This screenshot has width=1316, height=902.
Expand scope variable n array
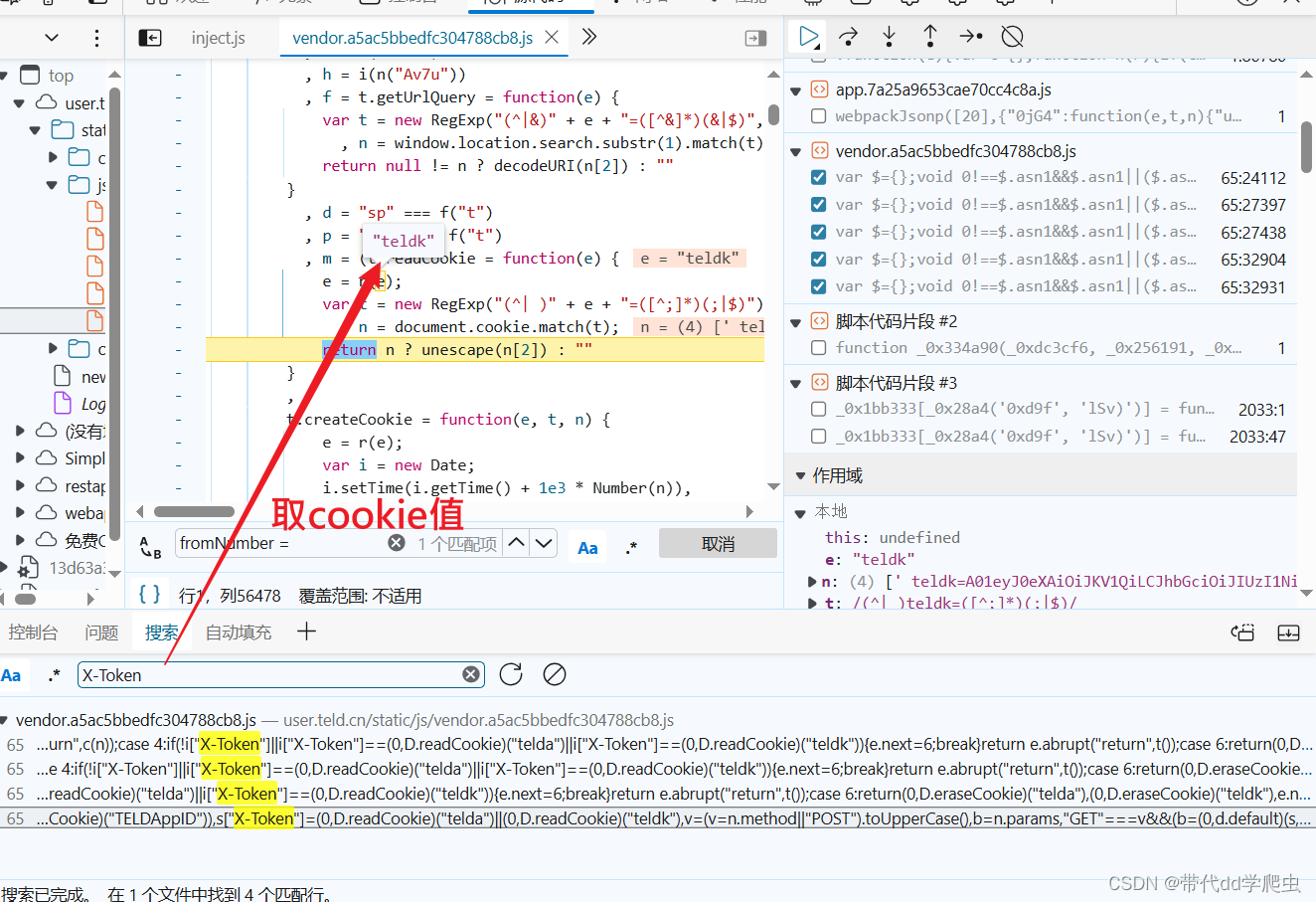pyautogui.click(x=813, y=582)
